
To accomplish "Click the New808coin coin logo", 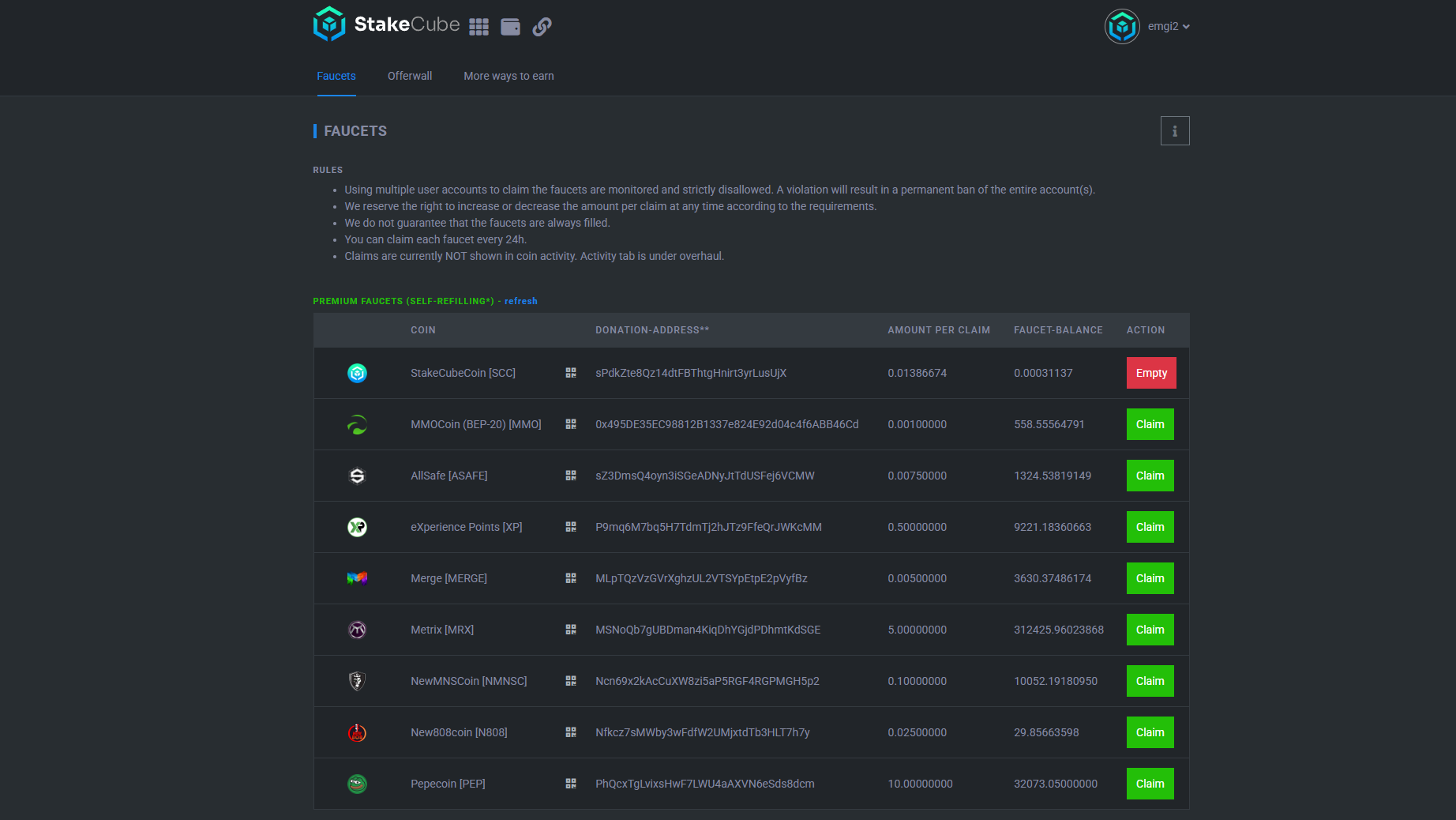I will pyautogui.click(x=357, y=732).
